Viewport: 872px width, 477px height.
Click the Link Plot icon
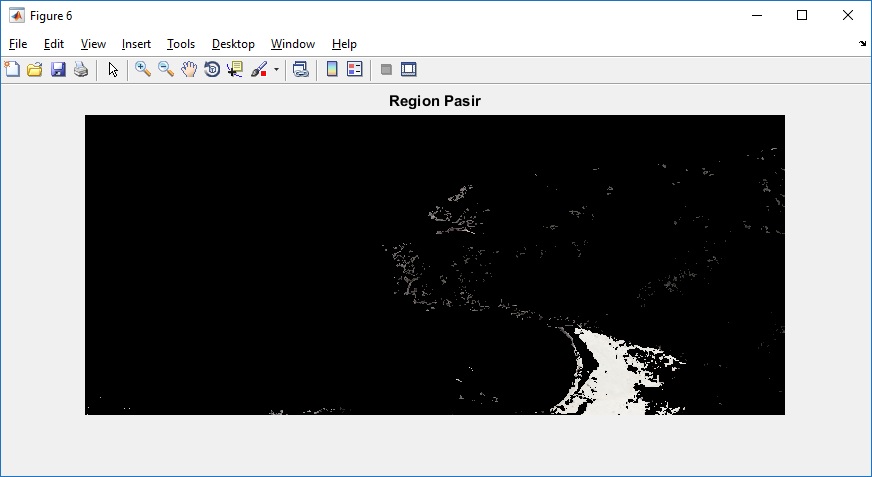pos(300,70)
